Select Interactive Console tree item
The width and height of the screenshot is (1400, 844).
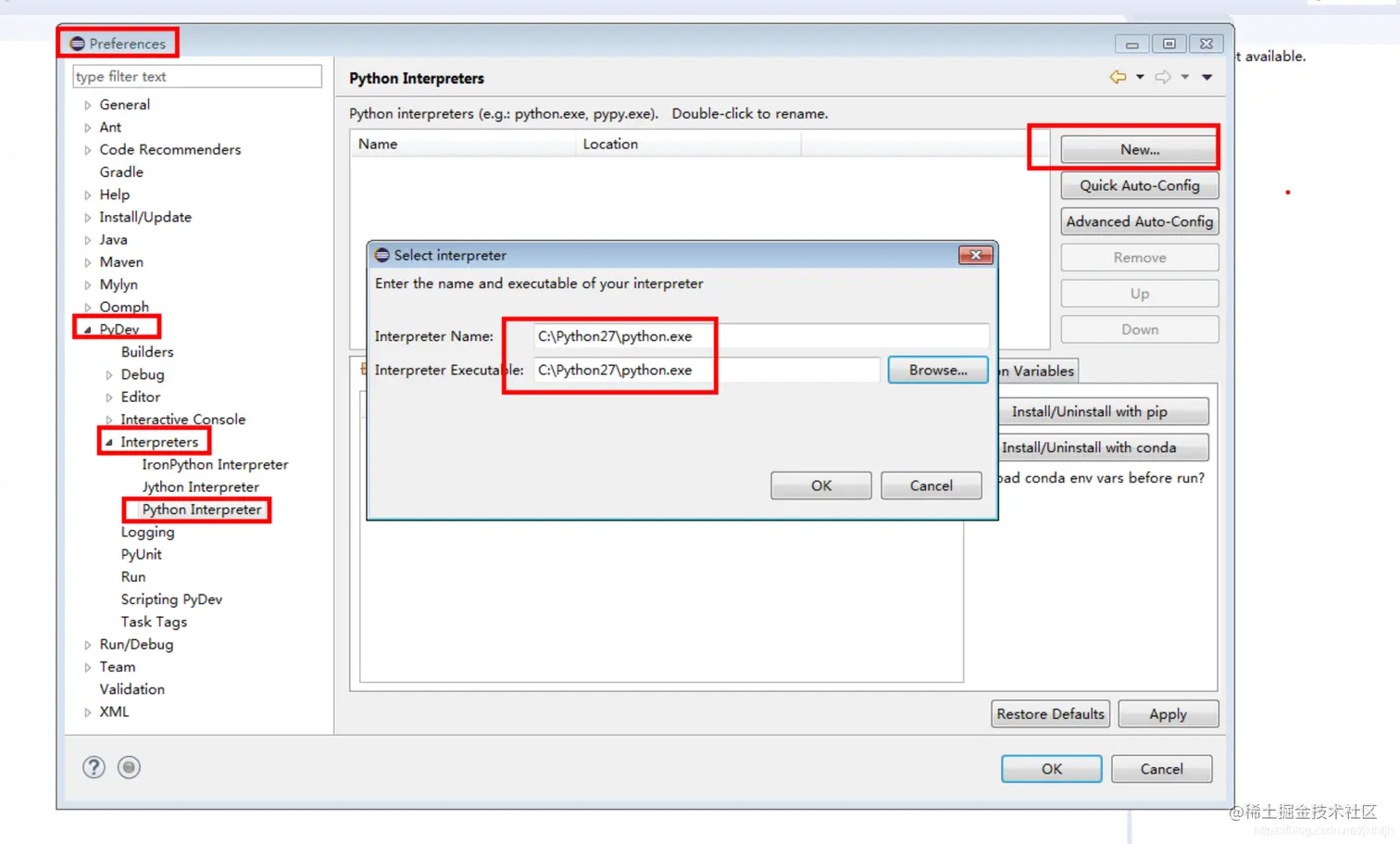pos(182,420)
